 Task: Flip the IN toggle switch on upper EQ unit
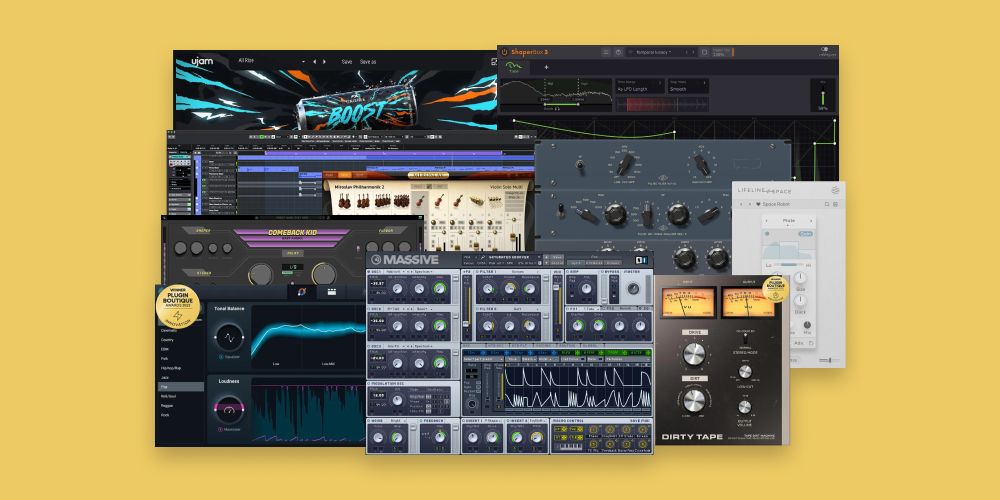[580, 166]
